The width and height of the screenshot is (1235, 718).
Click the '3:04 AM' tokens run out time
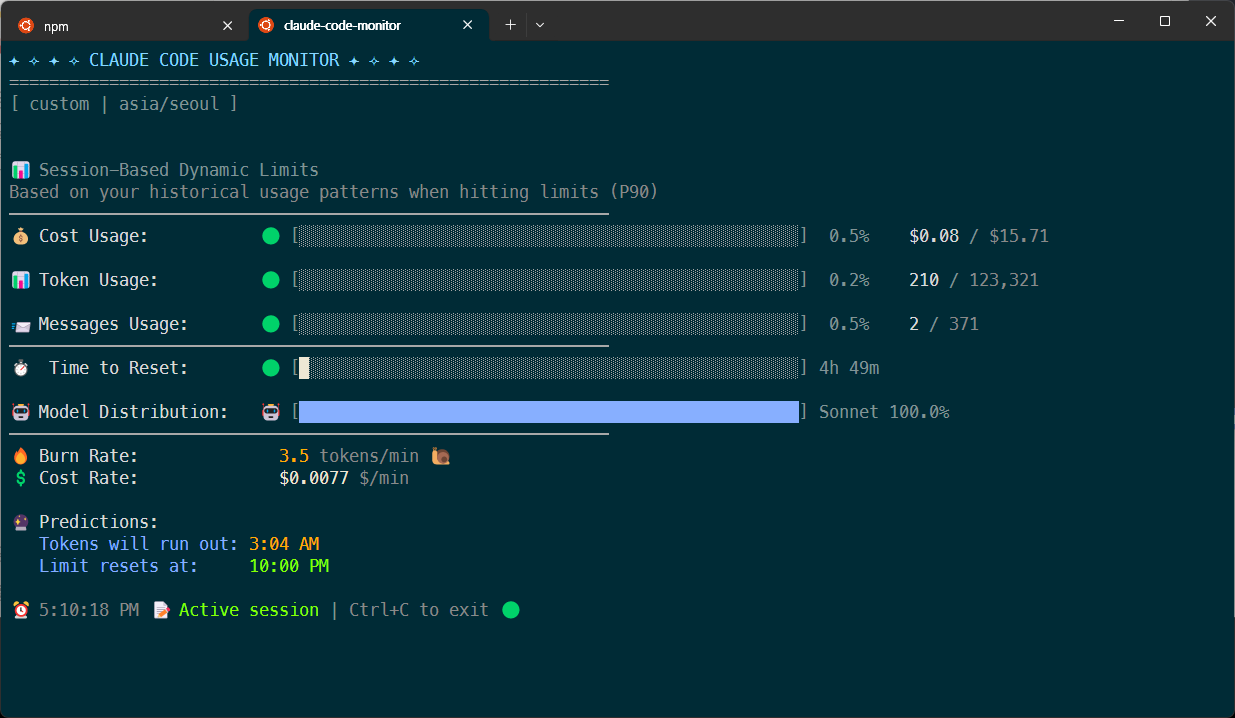[x=284, y=544]
